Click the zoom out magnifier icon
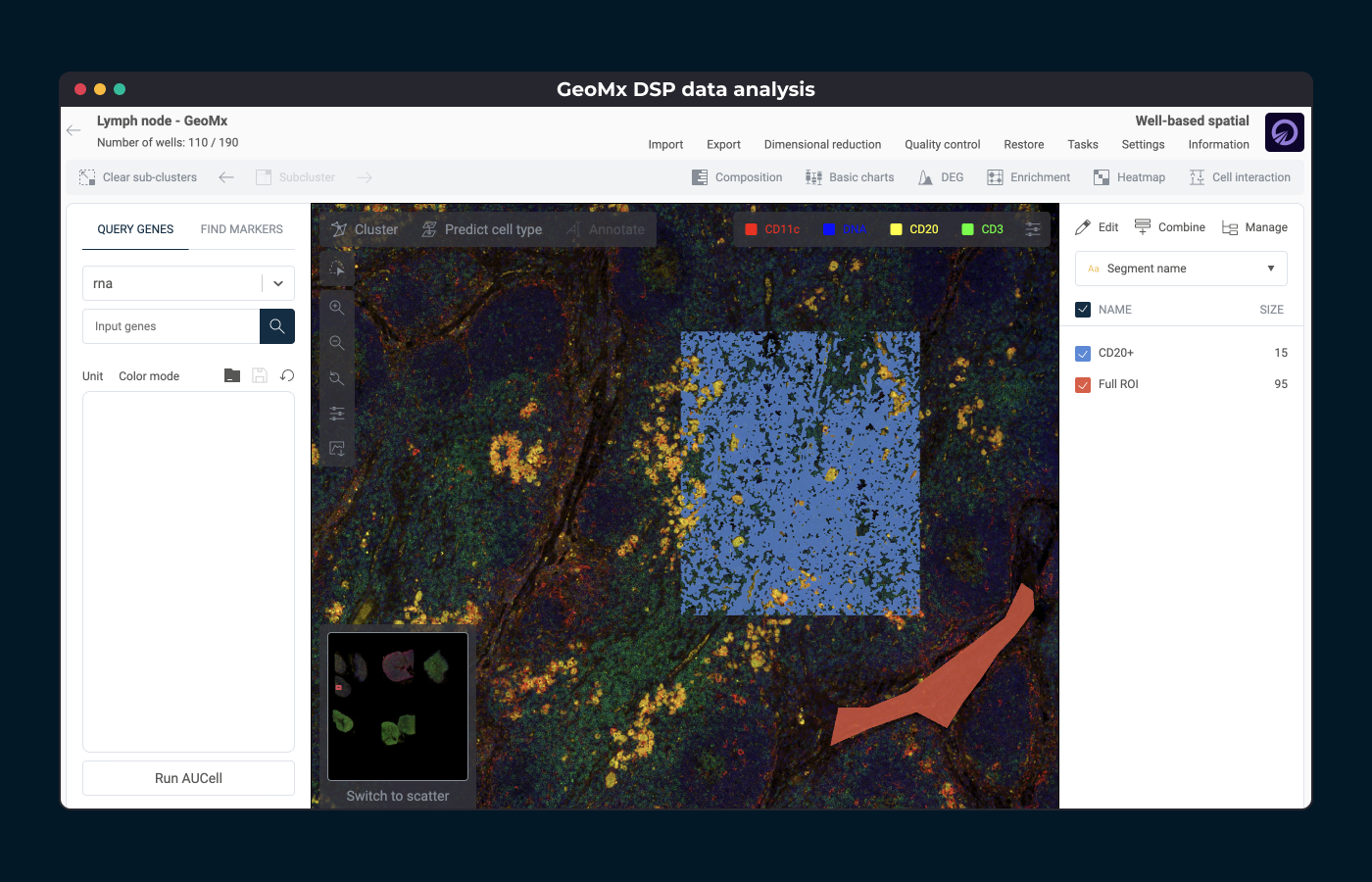 (337, 343)
